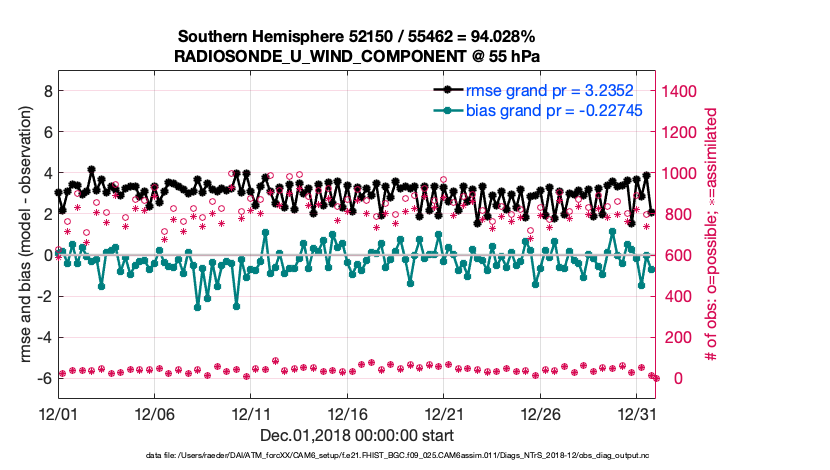Click the highest teal bias point near 12/11
Screen dimensions: 830x470
pyautogui.click(x=265, y=233)
